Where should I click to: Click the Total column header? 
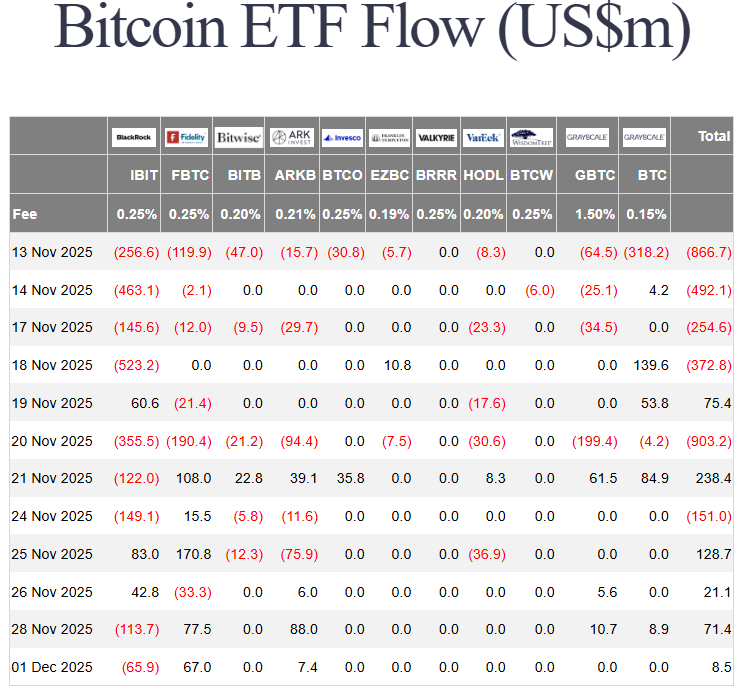tap(714, 136)
